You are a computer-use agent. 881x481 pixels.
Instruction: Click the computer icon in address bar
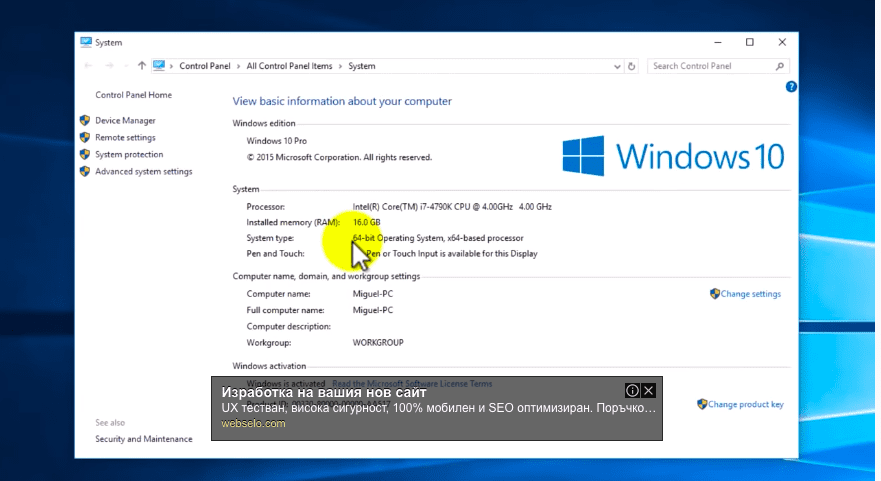pyautogui.click(x=159, y=66)
